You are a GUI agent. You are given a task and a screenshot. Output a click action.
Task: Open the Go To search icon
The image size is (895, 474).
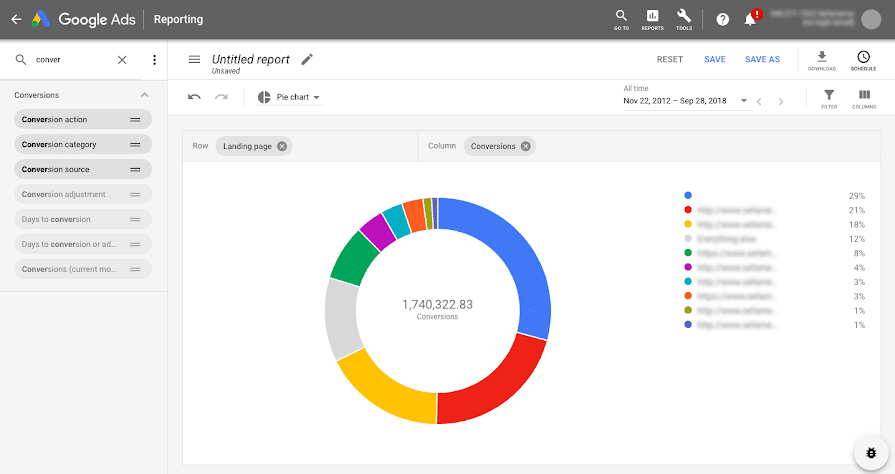pos(621,18)
